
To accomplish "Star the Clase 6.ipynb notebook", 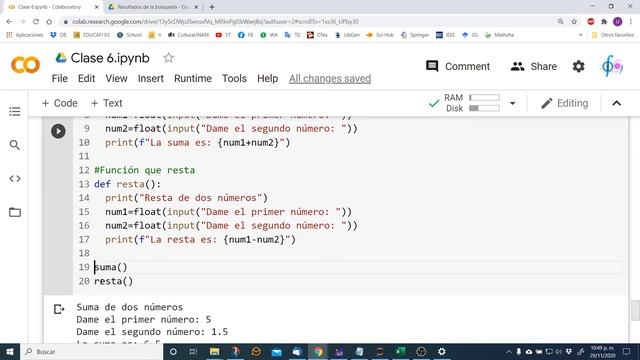I will [169, 58].
